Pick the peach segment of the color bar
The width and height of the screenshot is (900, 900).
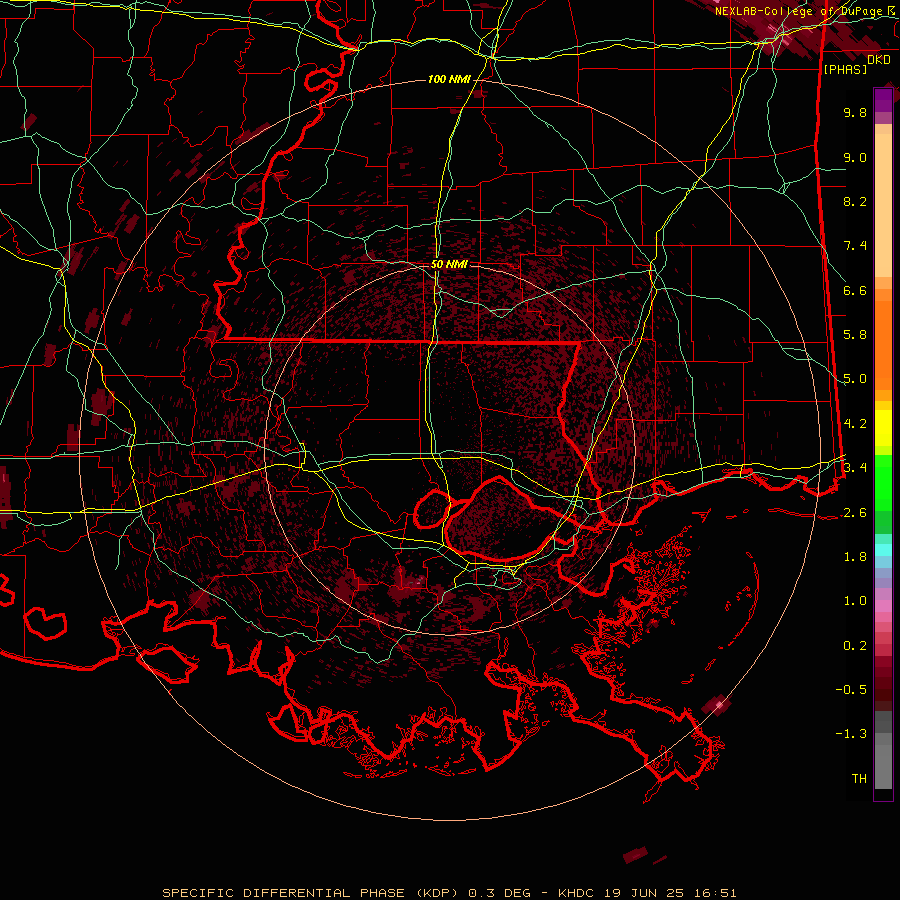click(883, 205)
